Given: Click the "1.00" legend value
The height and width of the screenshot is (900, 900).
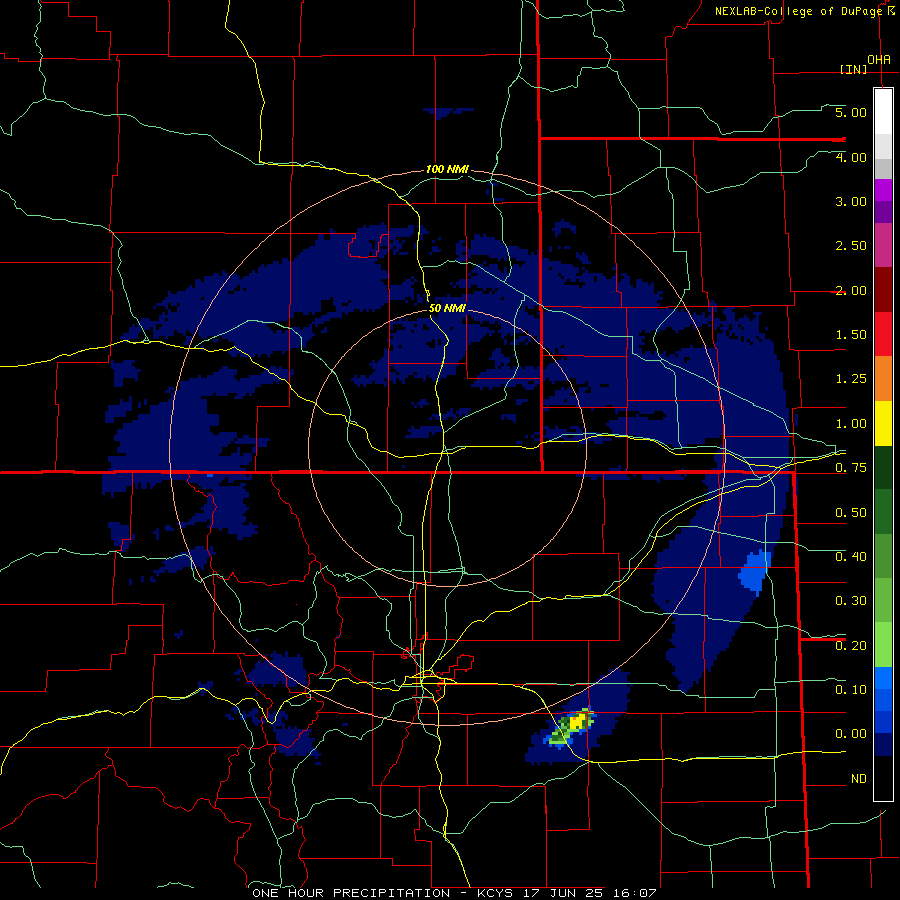Looking at the screenshot, I should [851, 424].
